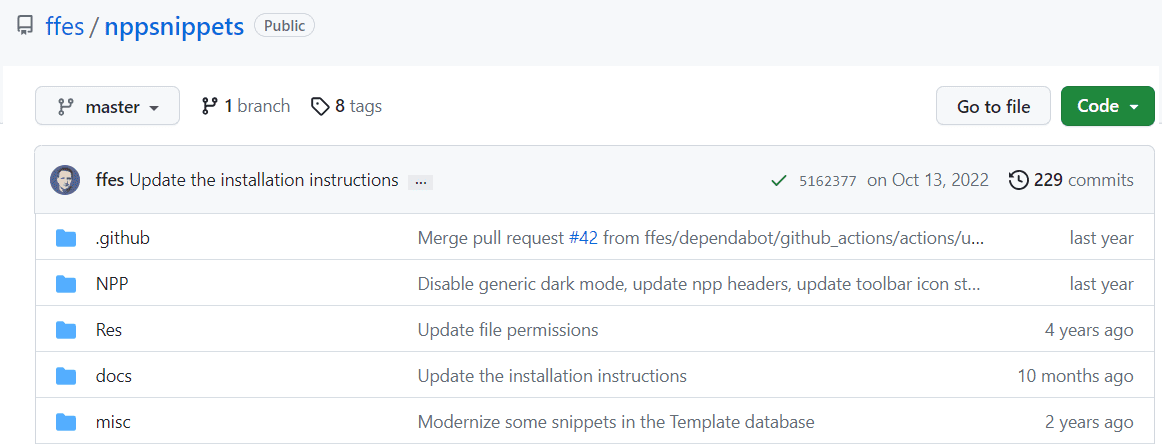This screenshot has height=444, width=1162.
Task: Click the Res folder icon
Action: click(x=66, y=330)
